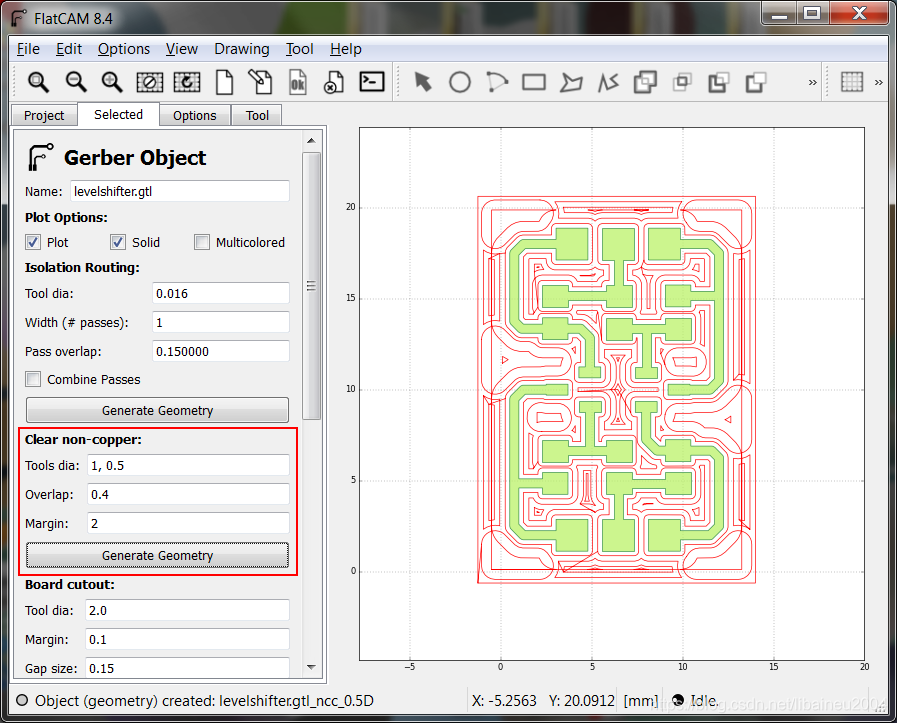The image size is (897, 723).
Task: Click the Overlap field showing 0.4
Action: click(188, 494)
